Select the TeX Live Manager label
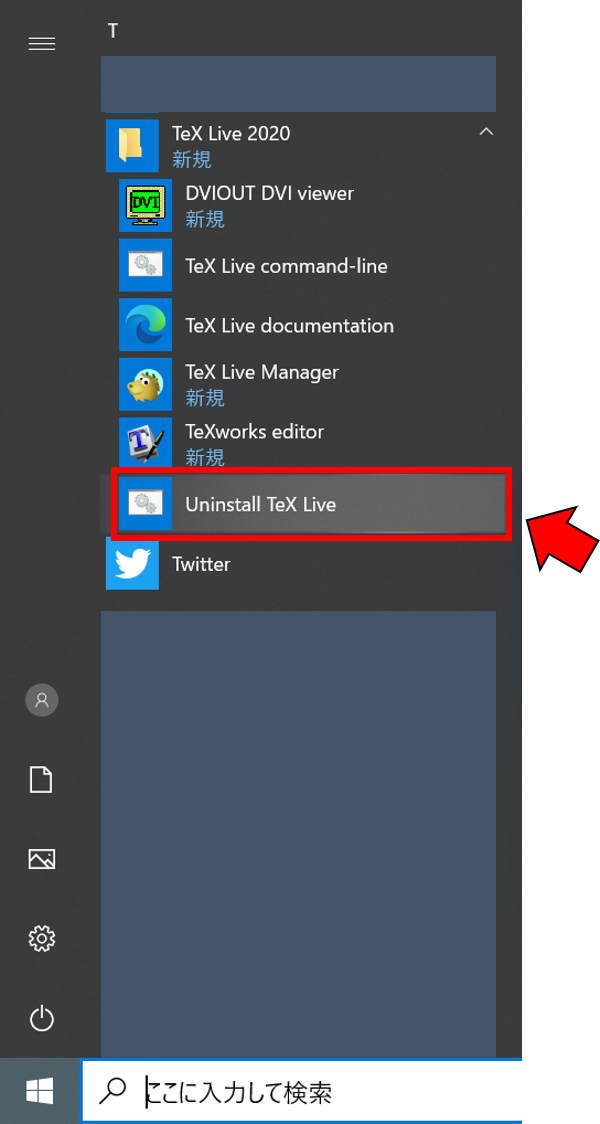Viewport: 600px width, 1124px height. pos(262,373)
